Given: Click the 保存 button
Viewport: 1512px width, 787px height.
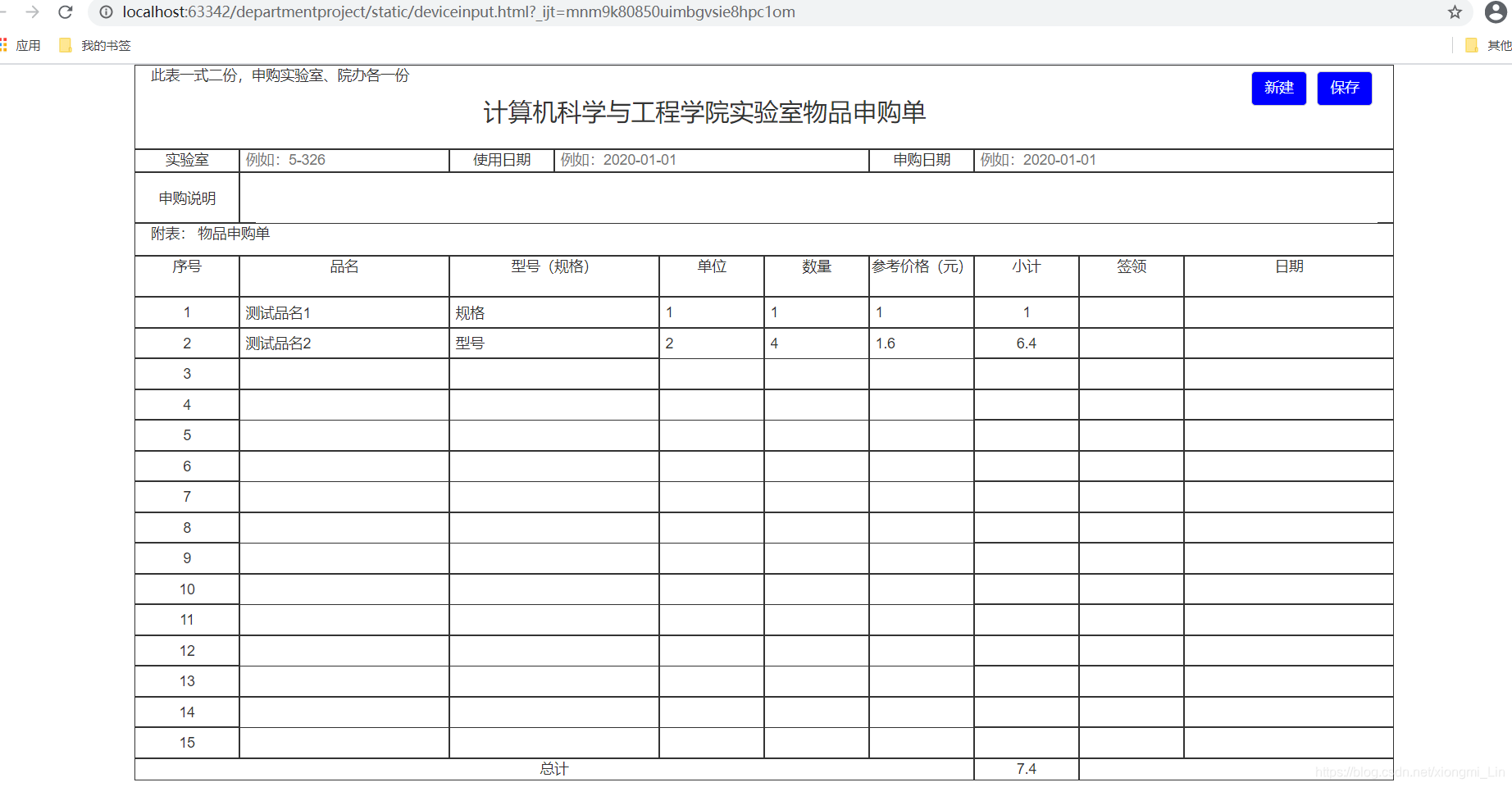Looking at the screenshot, I should coord(1344,88).
